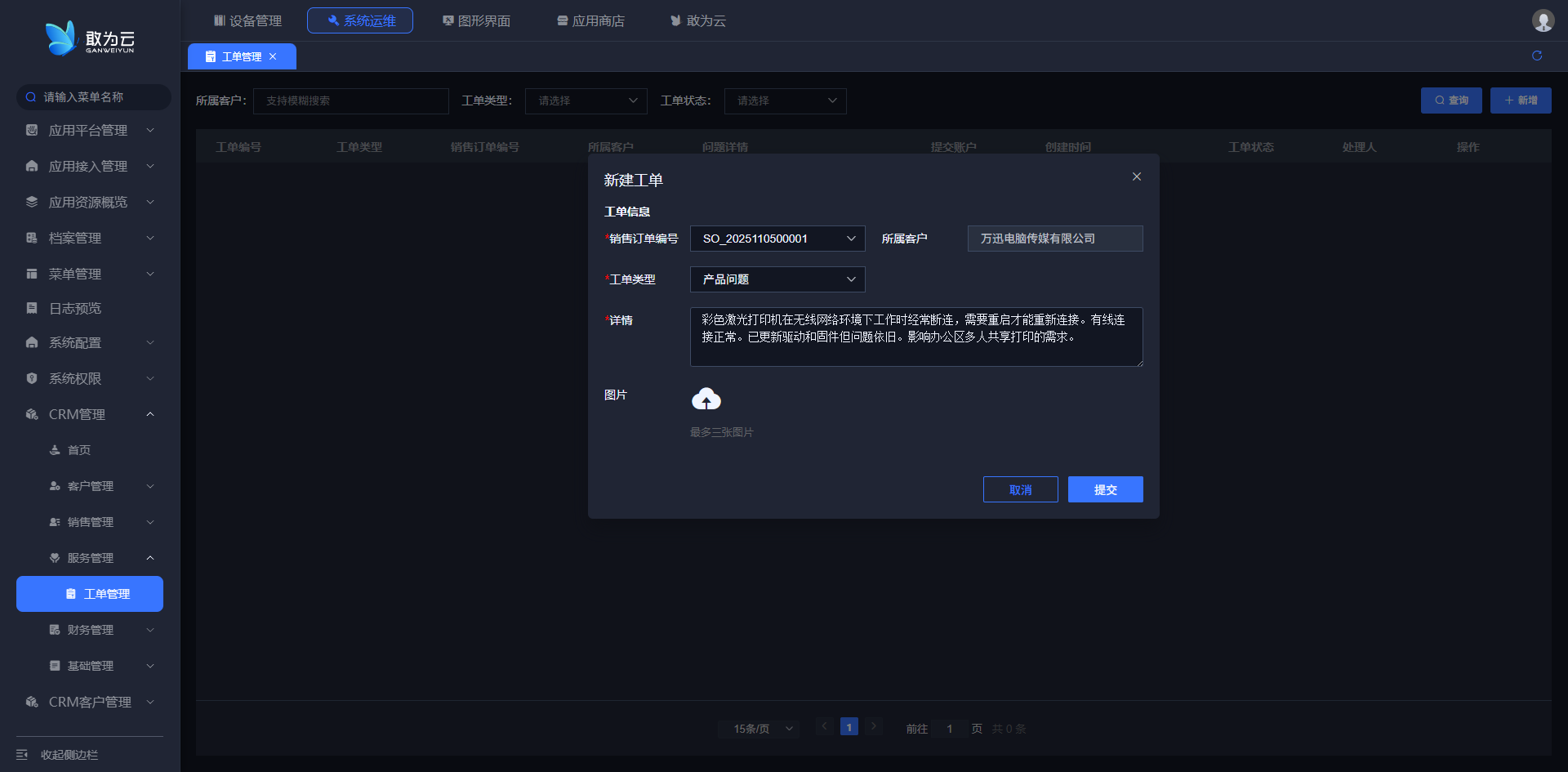Select the 系统运维 top menu
The height and width of the screenshot is (772, 1568).
coord(360,20)
